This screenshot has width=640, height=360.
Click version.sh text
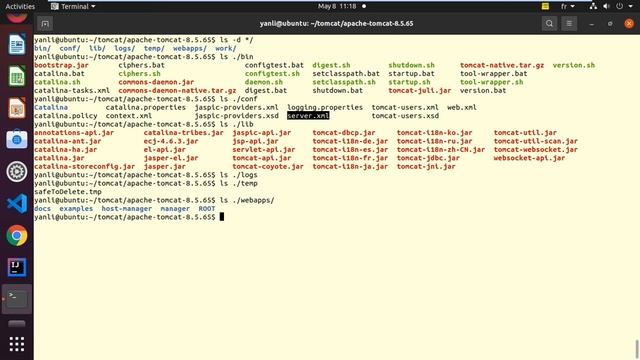tap(573, 65)
